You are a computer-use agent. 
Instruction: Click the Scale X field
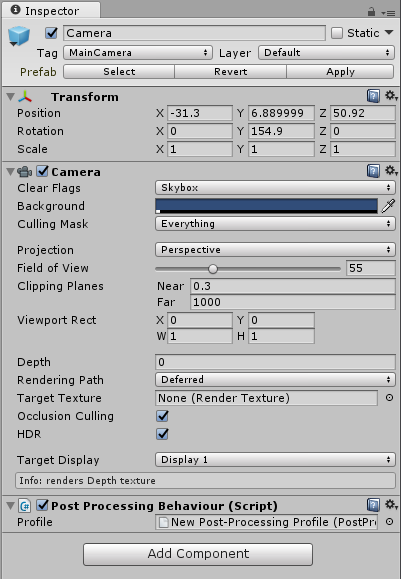pyautogui.click(x=200, y=149)
